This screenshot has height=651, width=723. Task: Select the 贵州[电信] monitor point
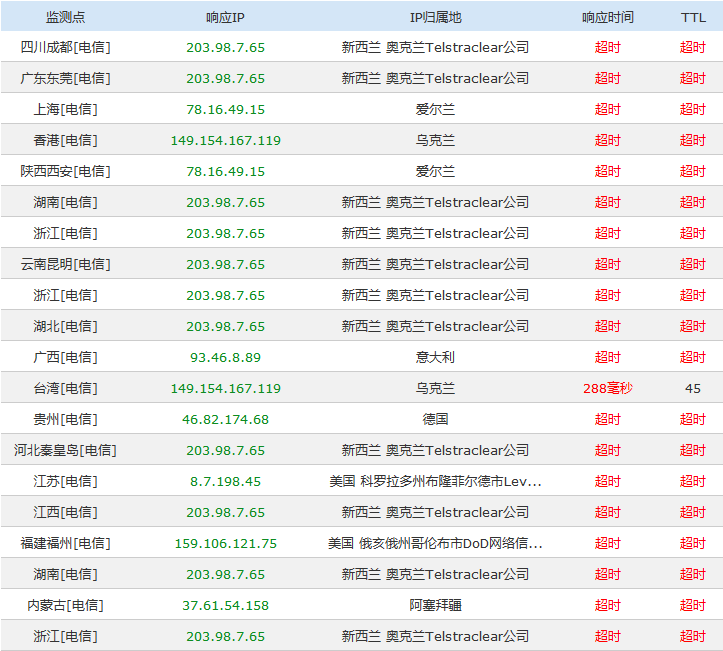click(x=65, y=419)
